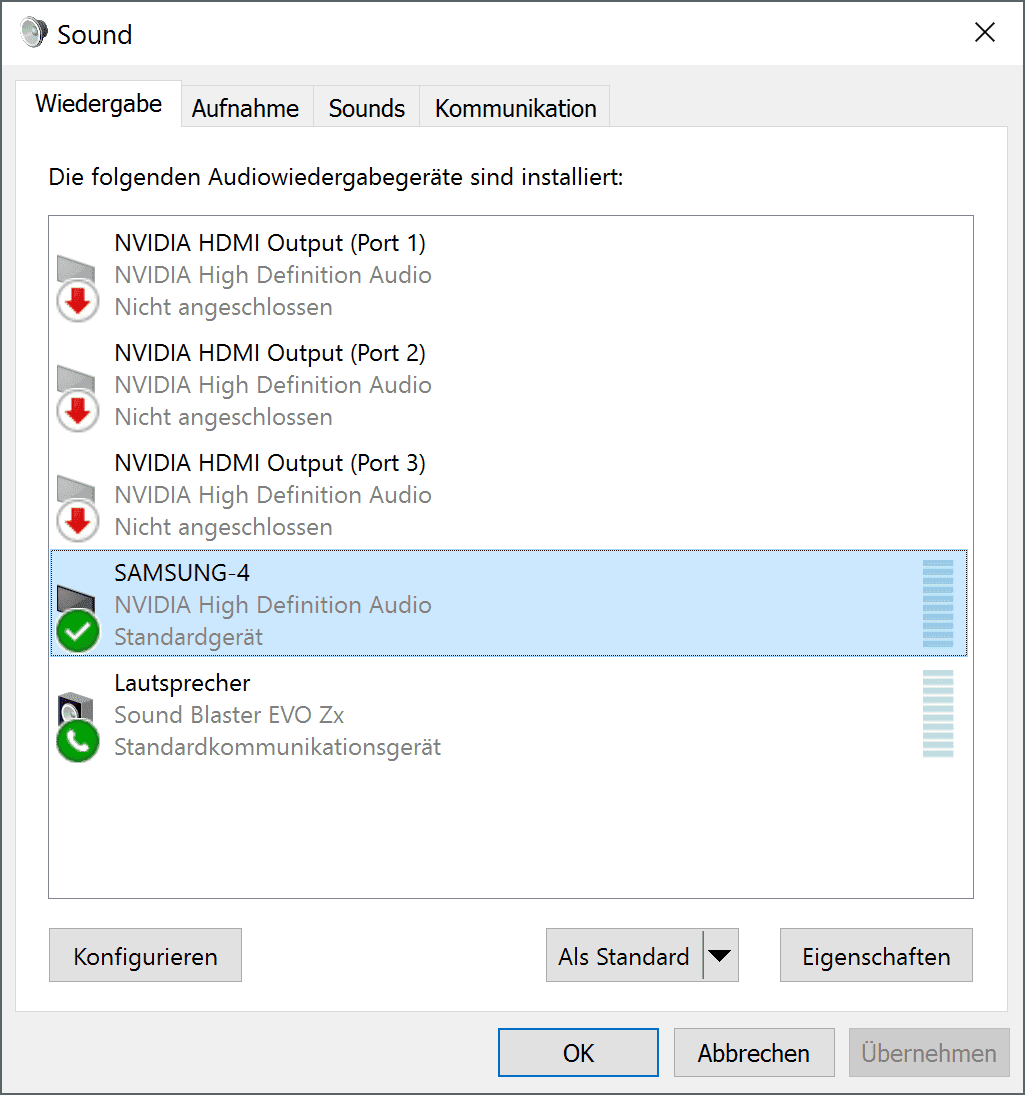Click SAMSUNG-4 green checkmark default device icon
The height and width of the screenshot is (1095, 1025).
[x=78, y=631]
